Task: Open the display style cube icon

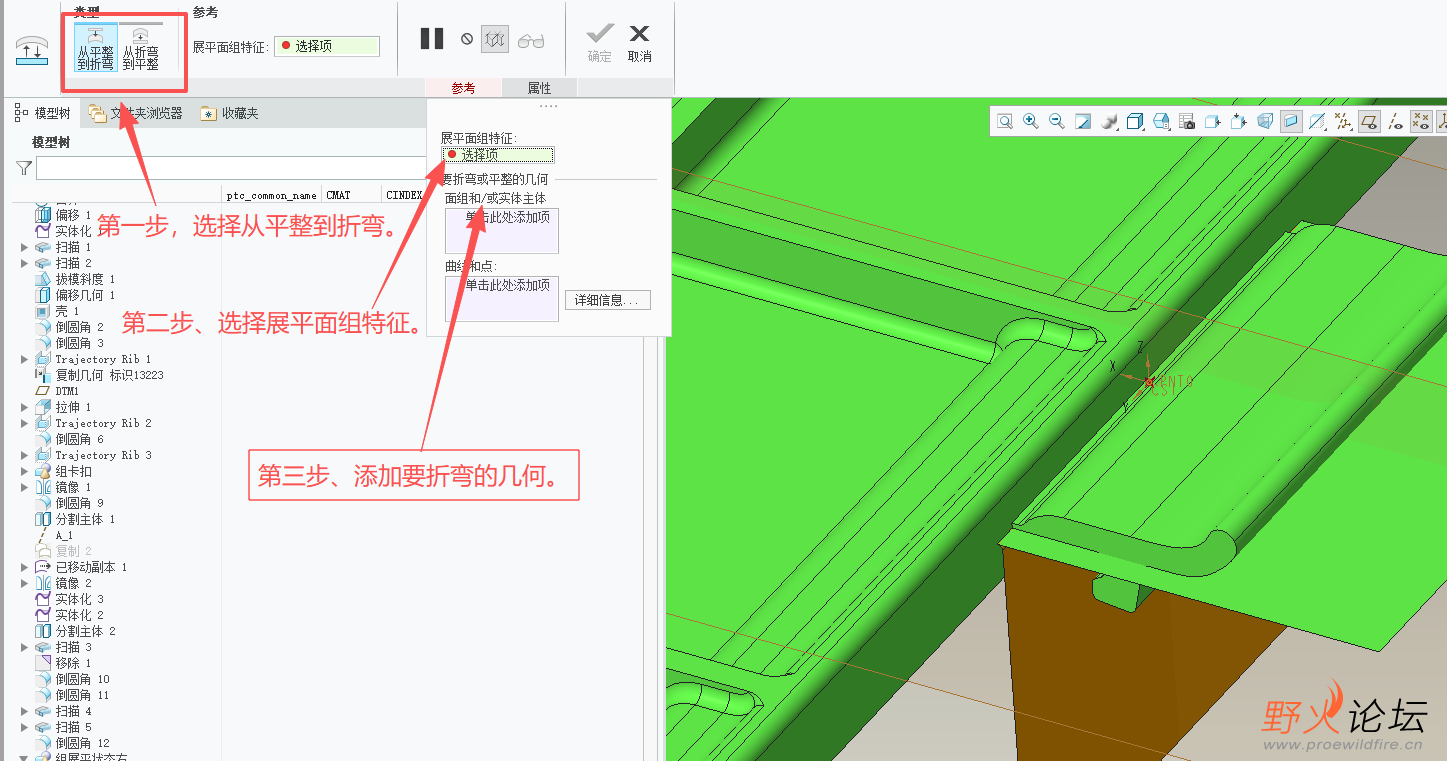Action: tap(1135, 121)
